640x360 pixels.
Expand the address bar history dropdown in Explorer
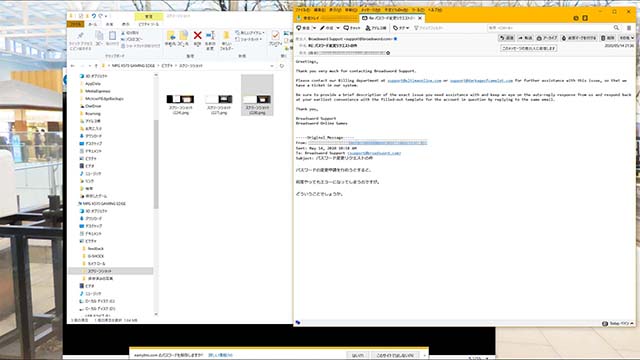pos(272,66)
